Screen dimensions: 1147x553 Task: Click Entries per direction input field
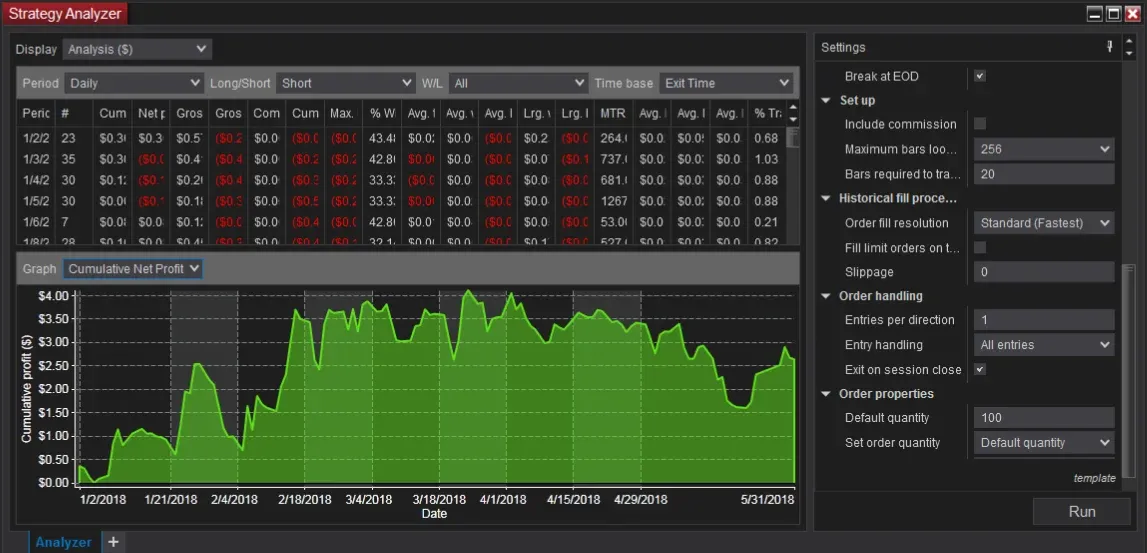[1044, 320]
